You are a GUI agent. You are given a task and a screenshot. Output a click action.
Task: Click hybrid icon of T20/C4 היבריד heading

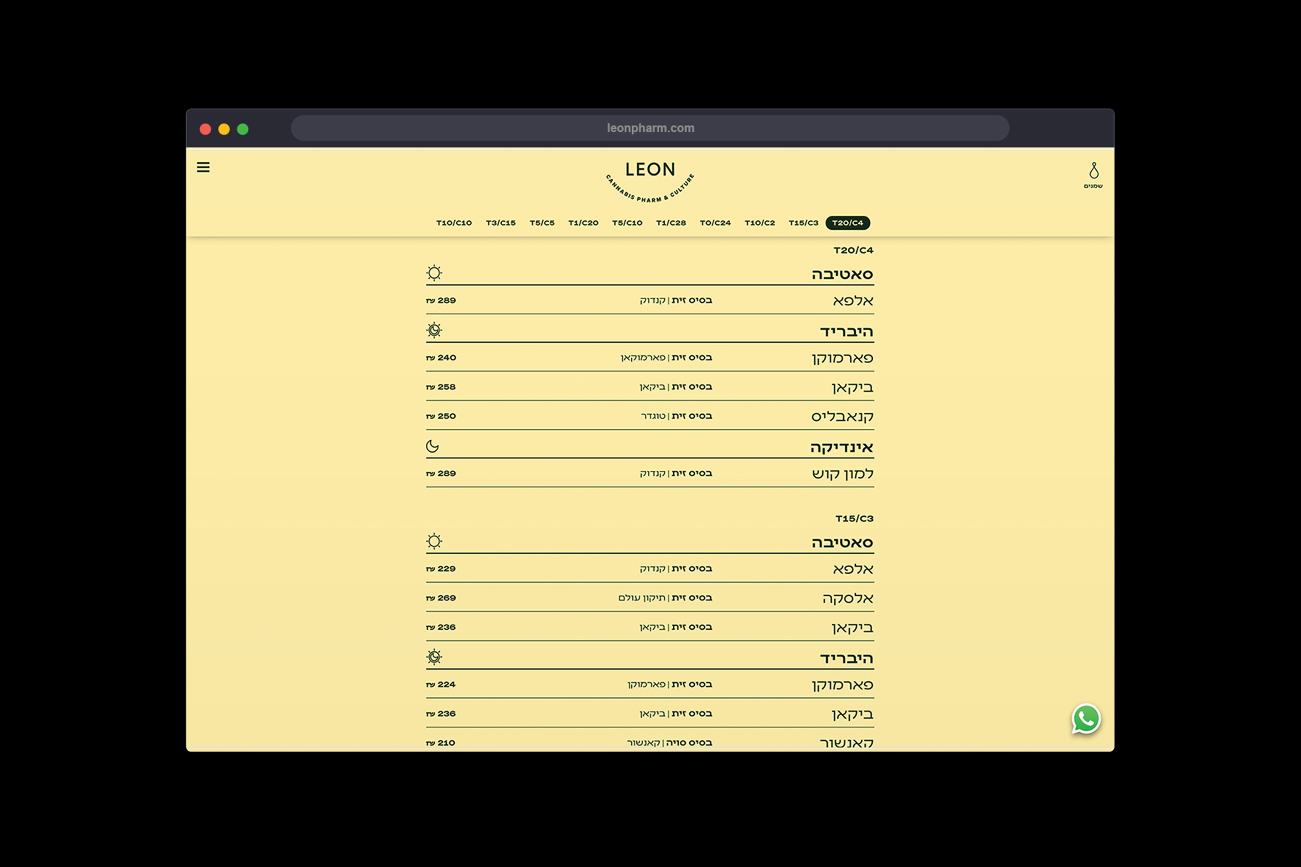tap(434, 330)
